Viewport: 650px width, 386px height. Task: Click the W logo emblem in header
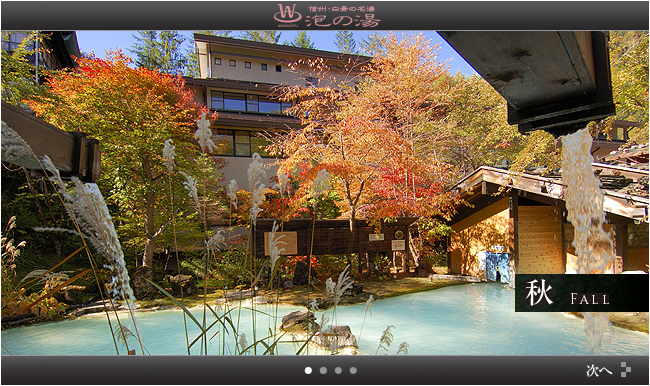click(287, 15)
